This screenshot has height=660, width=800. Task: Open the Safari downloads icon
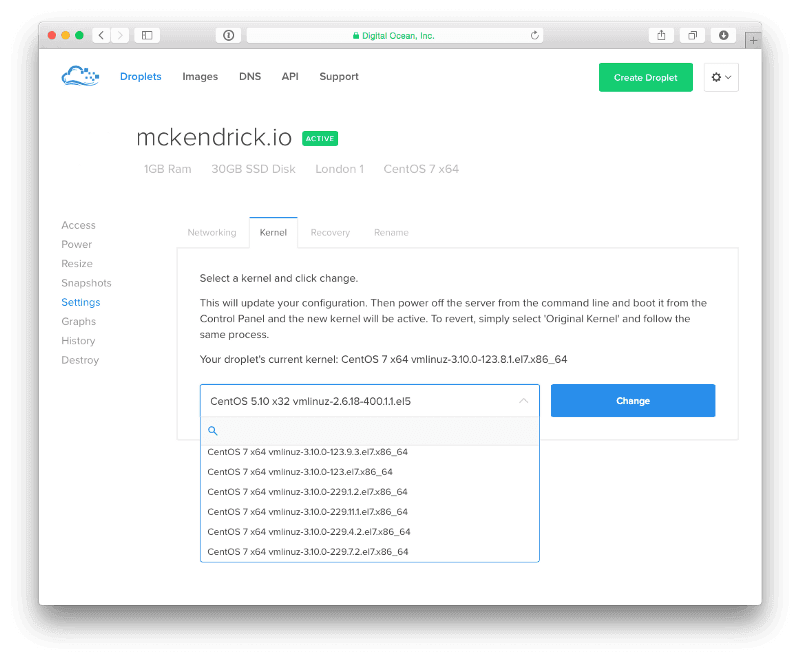[x=724, y=35]
